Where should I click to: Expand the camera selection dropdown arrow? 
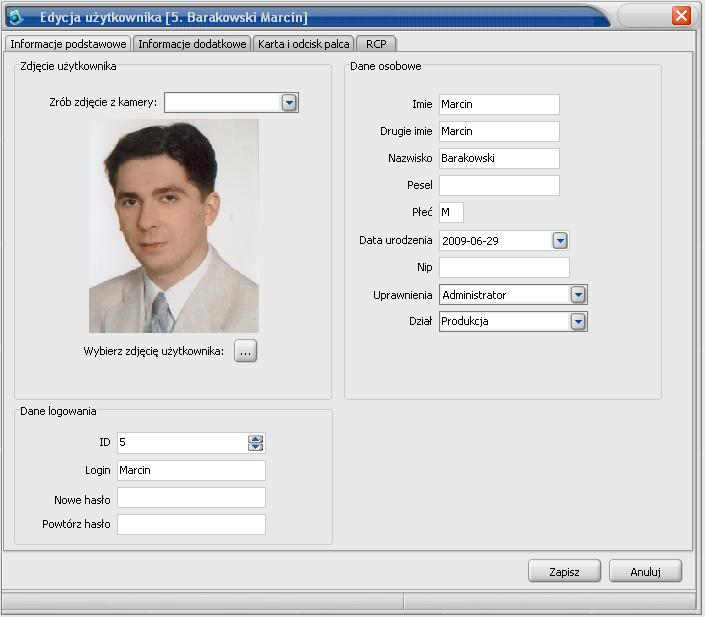pyautogui.click(x=289, y=103)
